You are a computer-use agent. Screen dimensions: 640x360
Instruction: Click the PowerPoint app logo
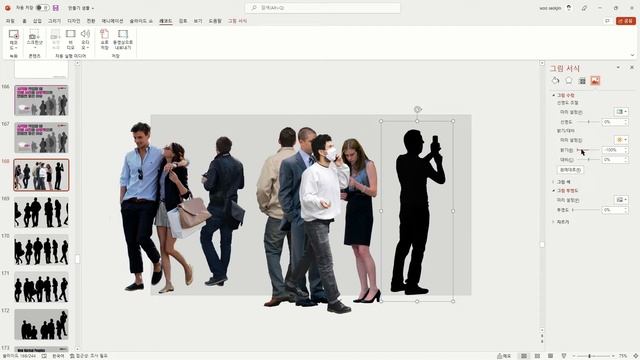coord(7,8)
